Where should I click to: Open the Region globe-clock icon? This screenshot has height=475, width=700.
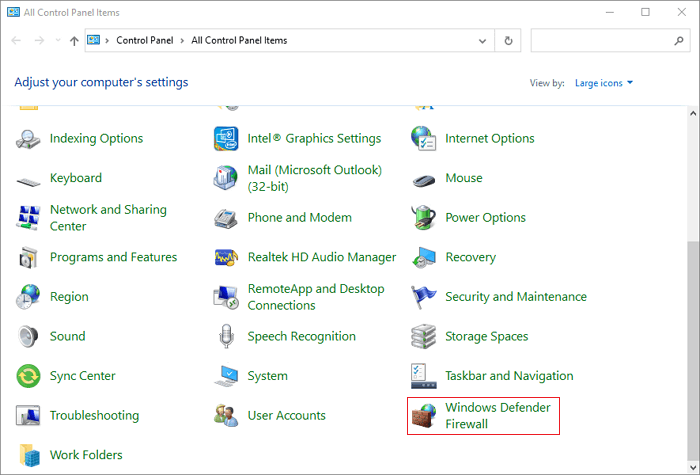(29, 296)
